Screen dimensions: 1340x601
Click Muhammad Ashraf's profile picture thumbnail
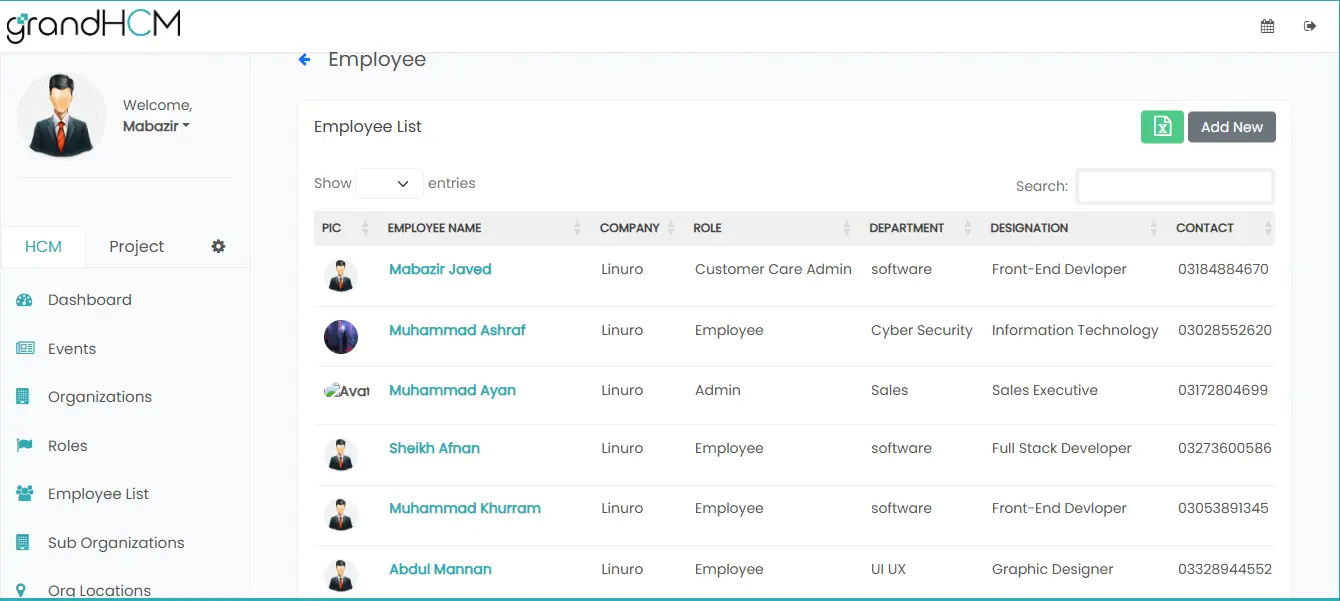[x=341, y=337]
